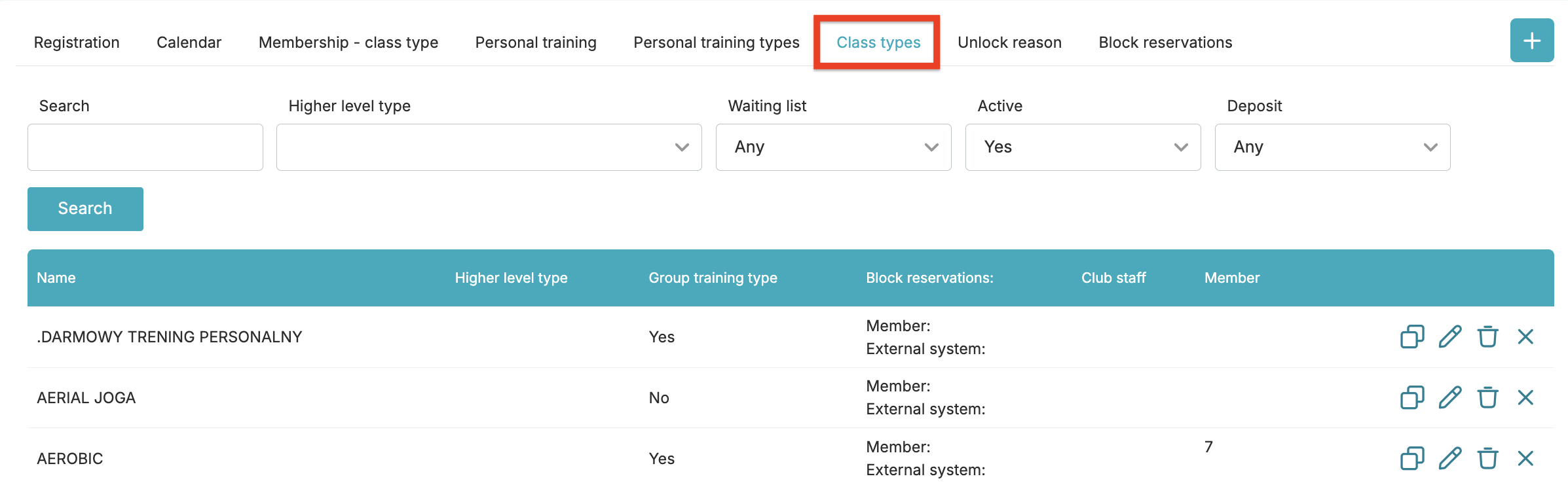Switch to the Calendar tab
Screen dimensions: 1568x487
click(189, 43)
